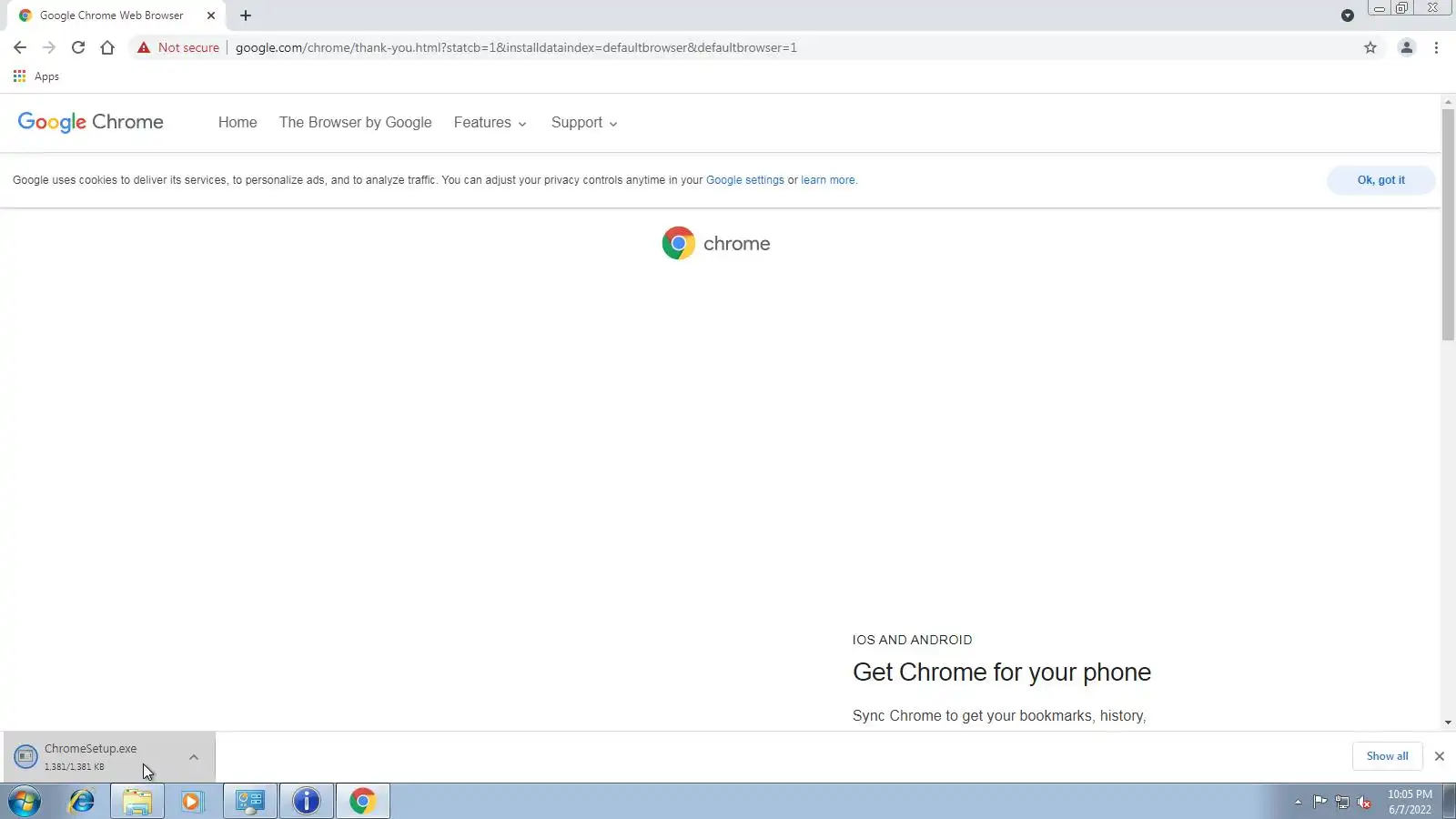Follow the learn more link
This screenshot has height=819, width=1456.
(x=828, y=180)
